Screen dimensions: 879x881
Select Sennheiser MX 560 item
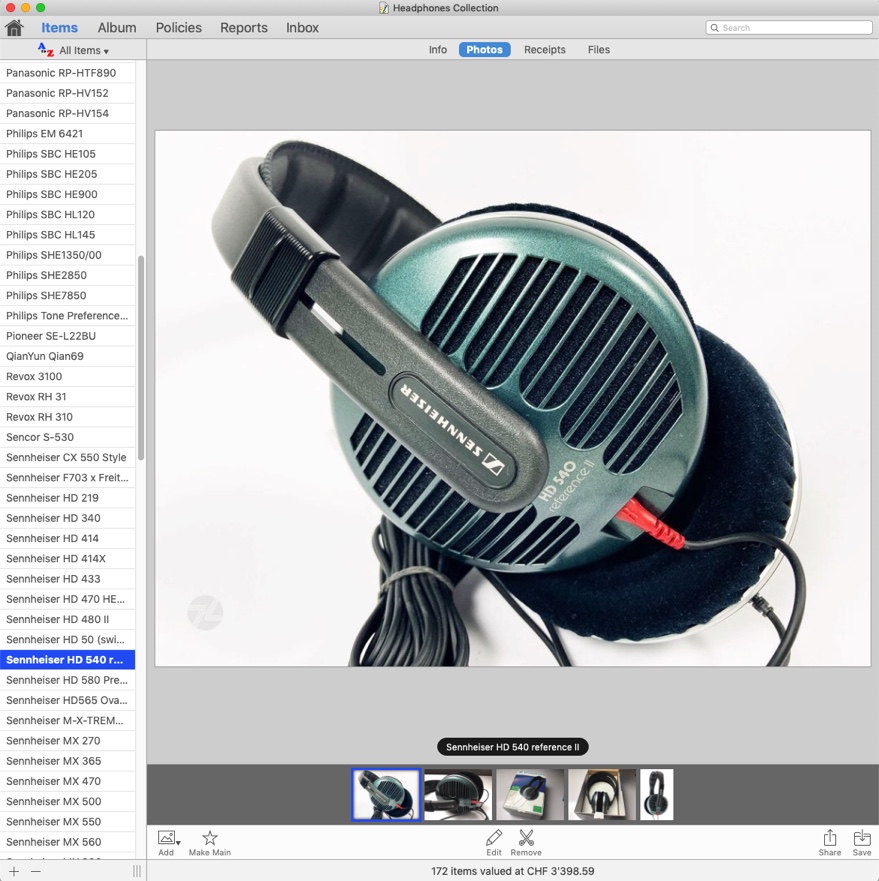[x=67, y=842]
